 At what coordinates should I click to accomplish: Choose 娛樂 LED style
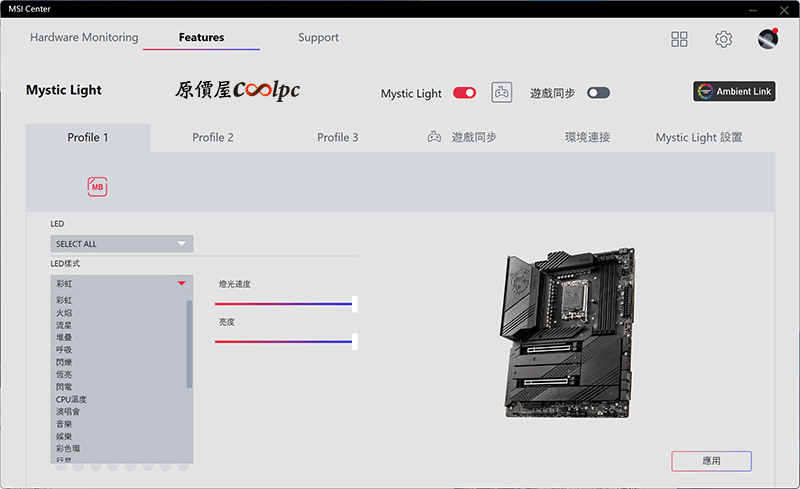coord(64,436)
